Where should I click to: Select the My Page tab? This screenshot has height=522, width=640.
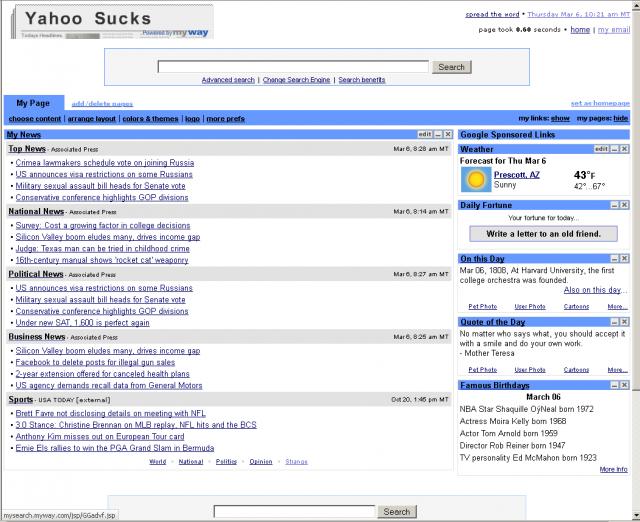coord(32,103)
